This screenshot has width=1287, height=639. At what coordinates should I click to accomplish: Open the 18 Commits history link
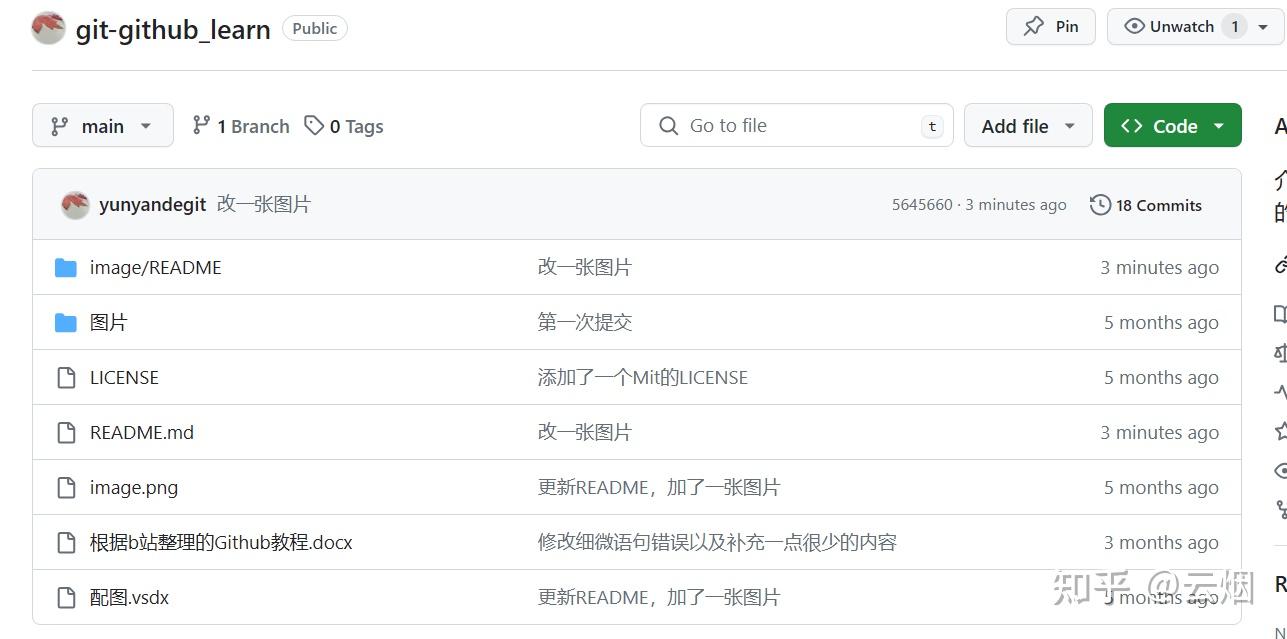1146,205
